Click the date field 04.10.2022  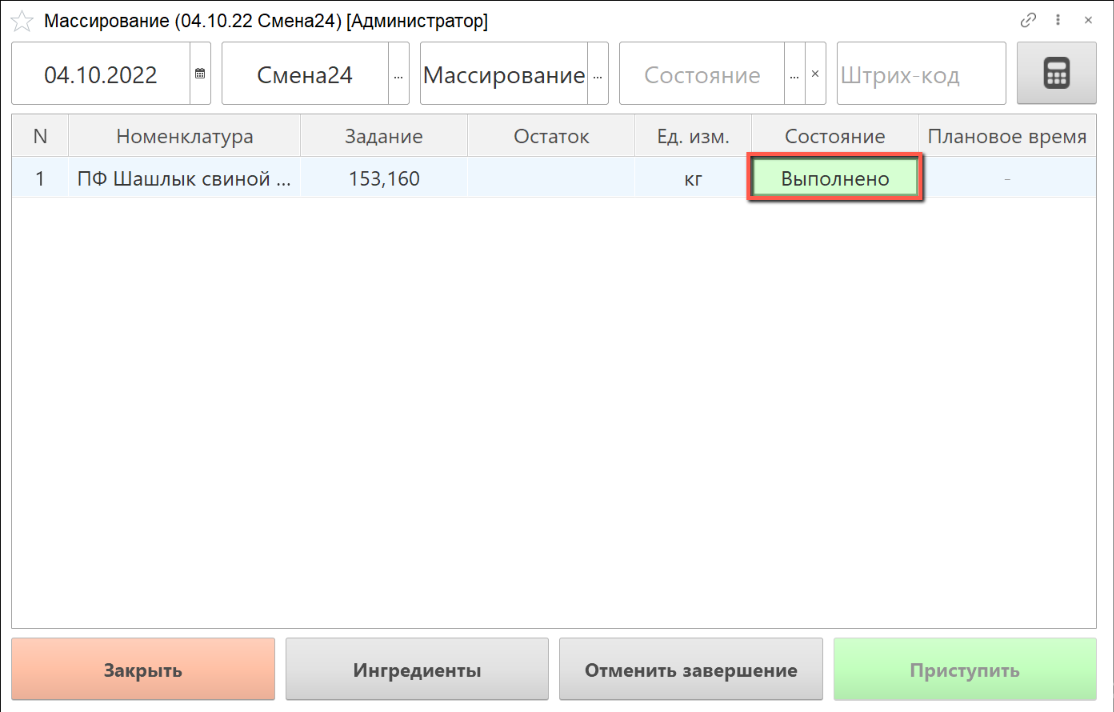[101, 74]
